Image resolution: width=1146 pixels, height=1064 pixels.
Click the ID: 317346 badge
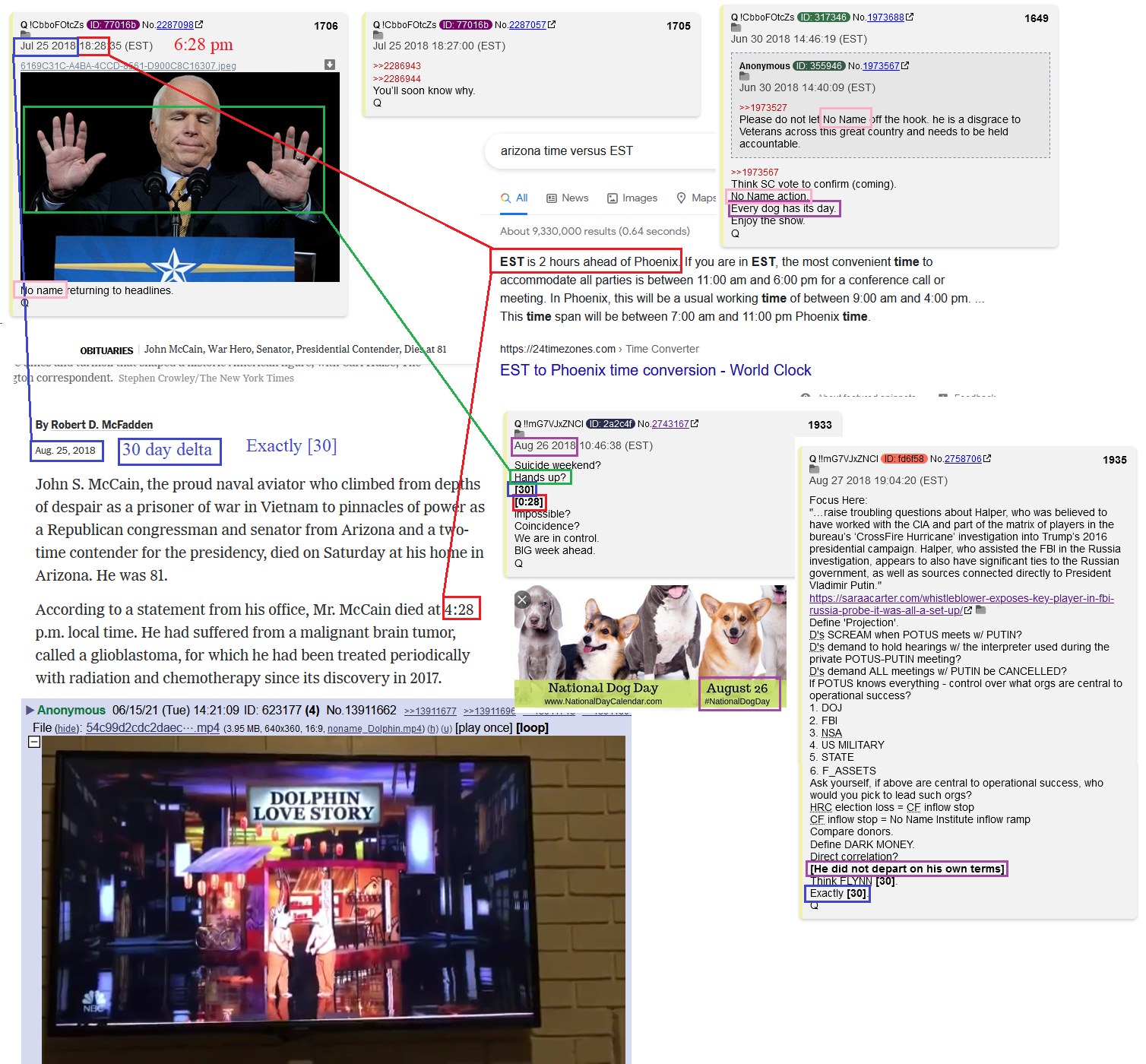point(824,17)
